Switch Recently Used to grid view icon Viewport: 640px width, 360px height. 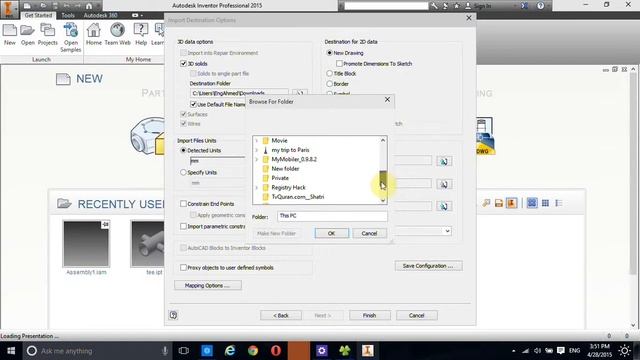[545, 203]
